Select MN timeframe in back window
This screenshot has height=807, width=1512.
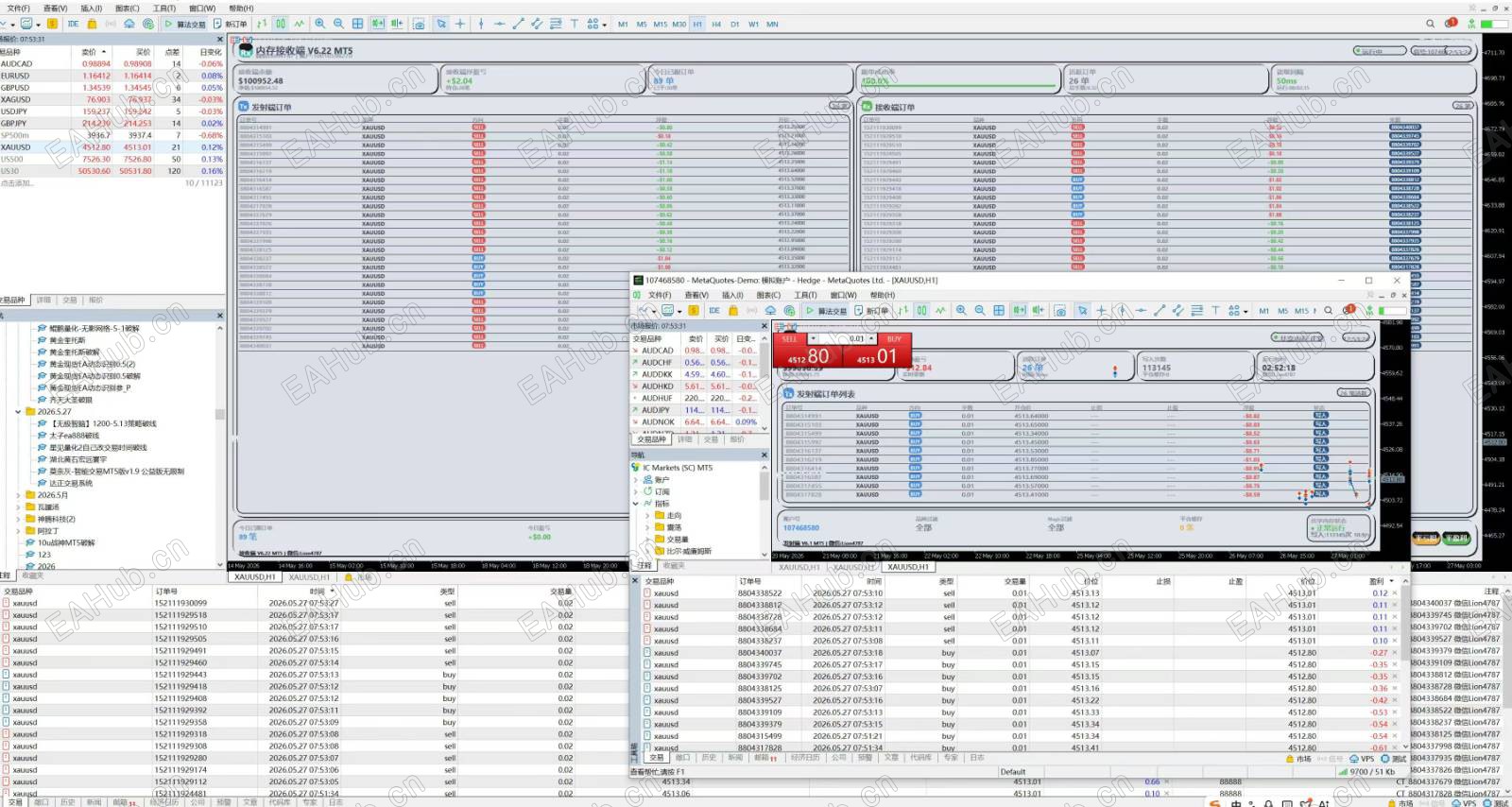click(x=772, y=24)
